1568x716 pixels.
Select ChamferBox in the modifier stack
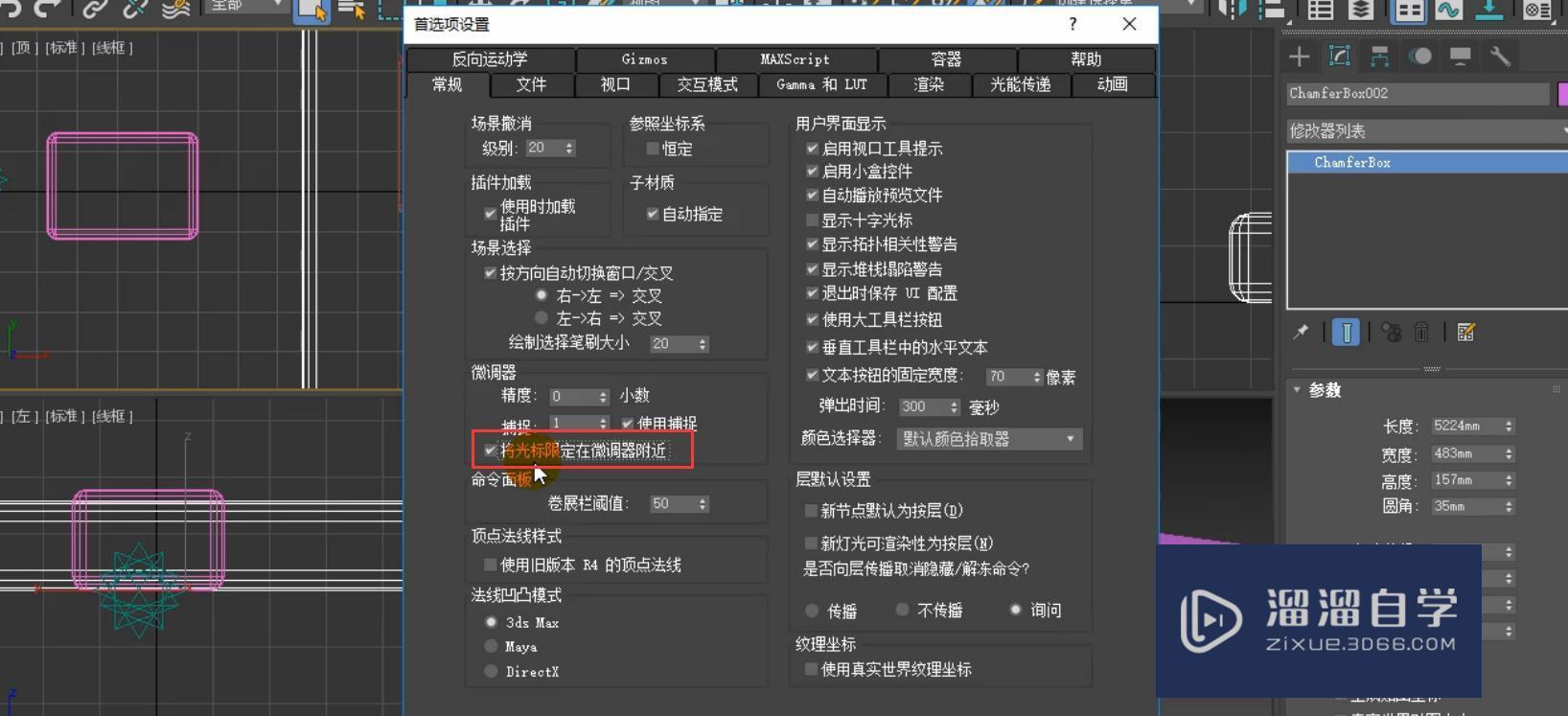pyautogui.click(x=1427, y=163)
